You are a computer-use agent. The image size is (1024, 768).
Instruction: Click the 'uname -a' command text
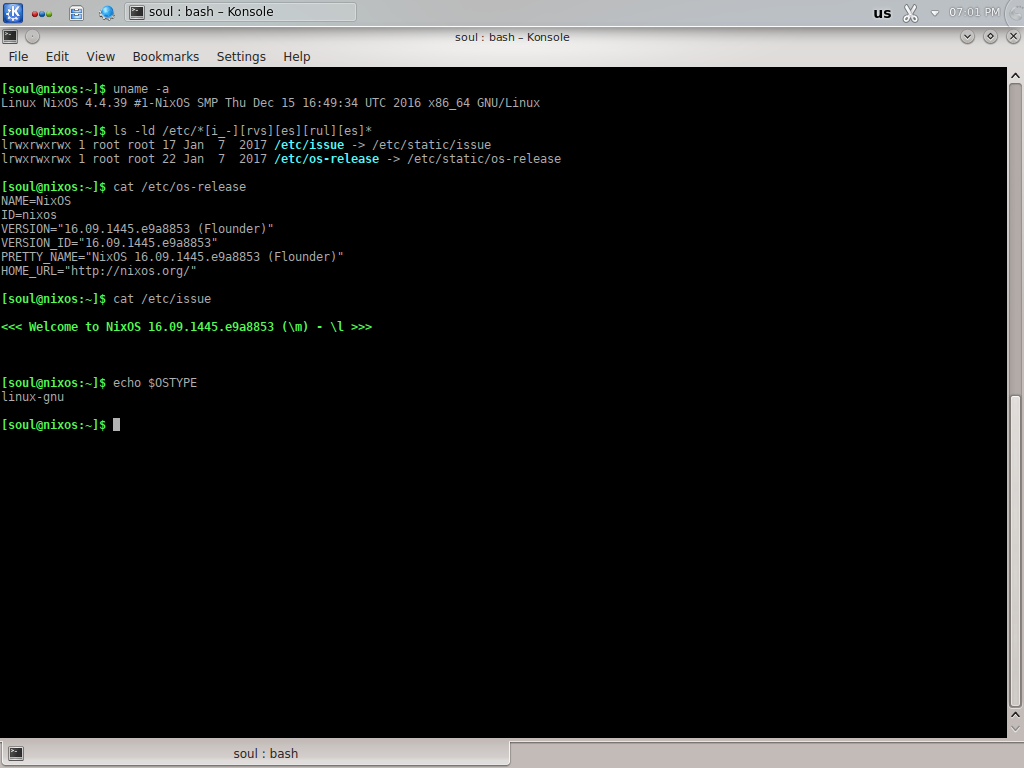pyautogui.click(x=141, y=89)
